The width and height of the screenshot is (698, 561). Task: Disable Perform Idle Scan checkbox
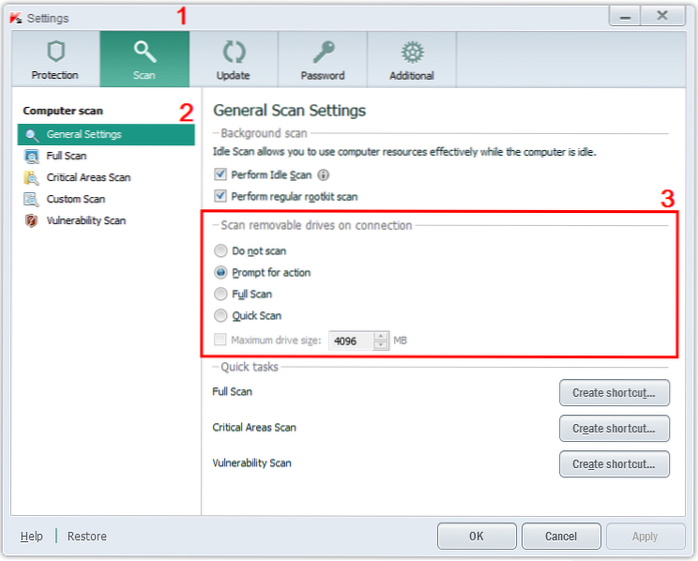point(221,175)
